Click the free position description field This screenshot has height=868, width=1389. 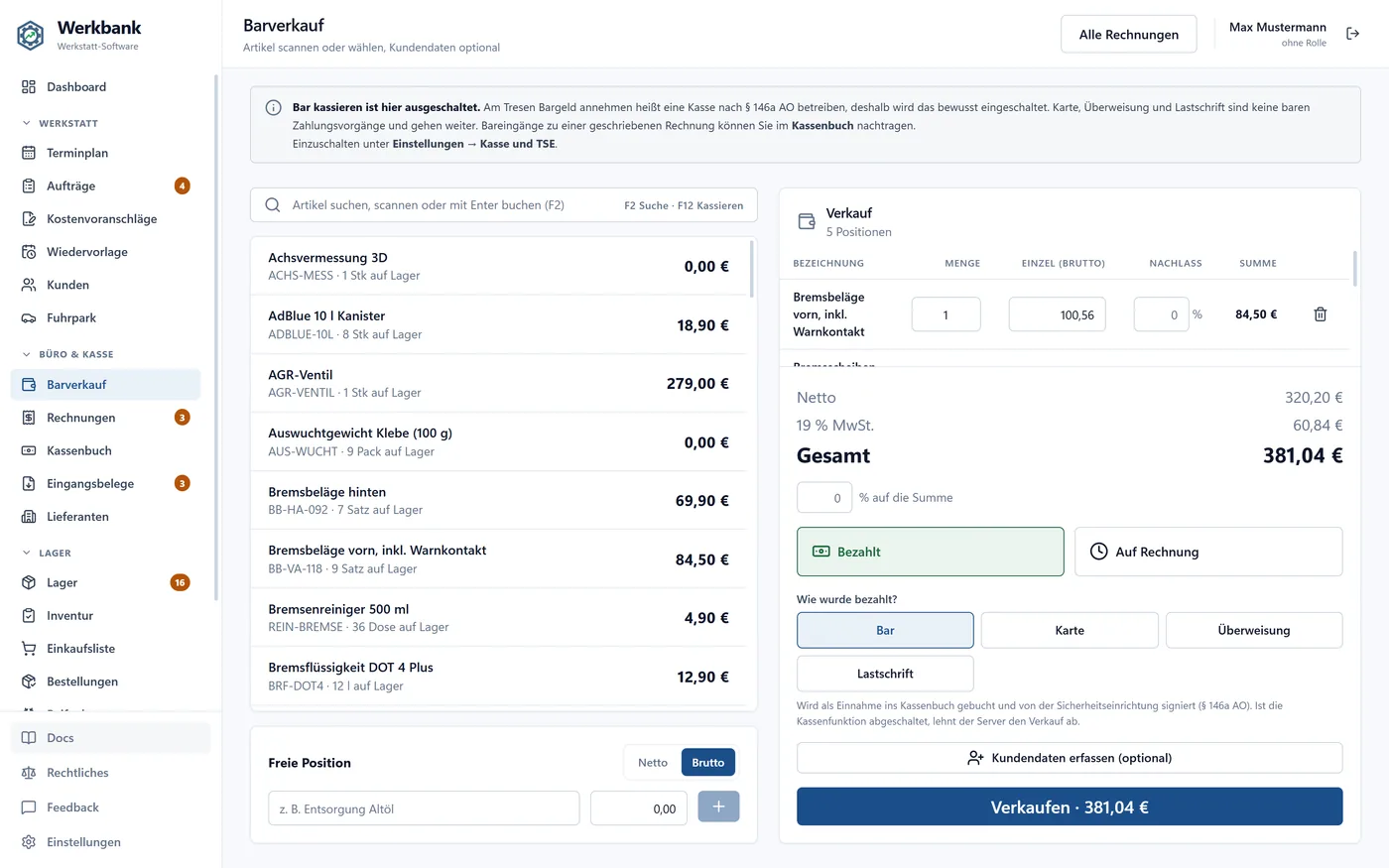point(424,808)
